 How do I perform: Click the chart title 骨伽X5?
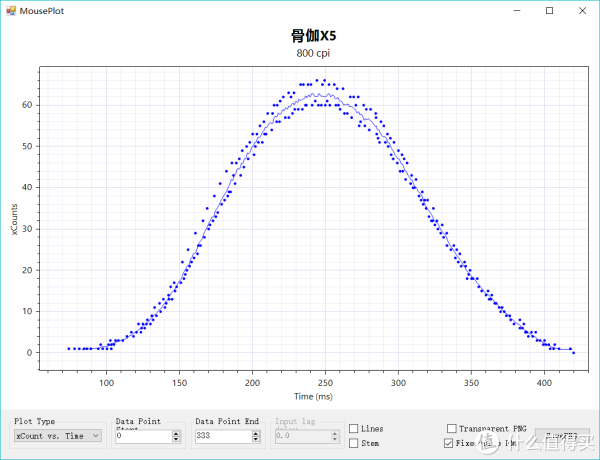[313, 36]
